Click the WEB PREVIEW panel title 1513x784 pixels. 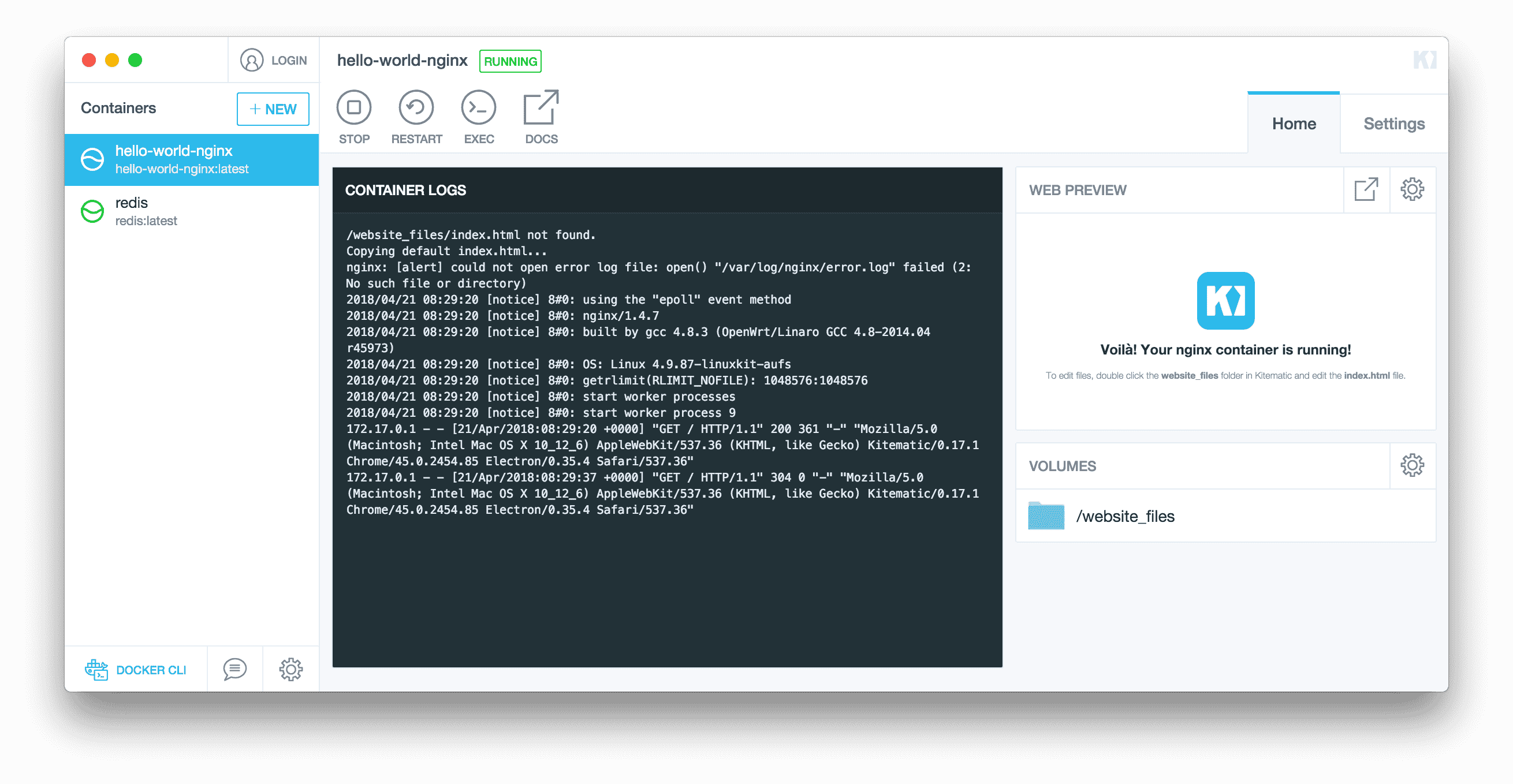pos(1077,191)
